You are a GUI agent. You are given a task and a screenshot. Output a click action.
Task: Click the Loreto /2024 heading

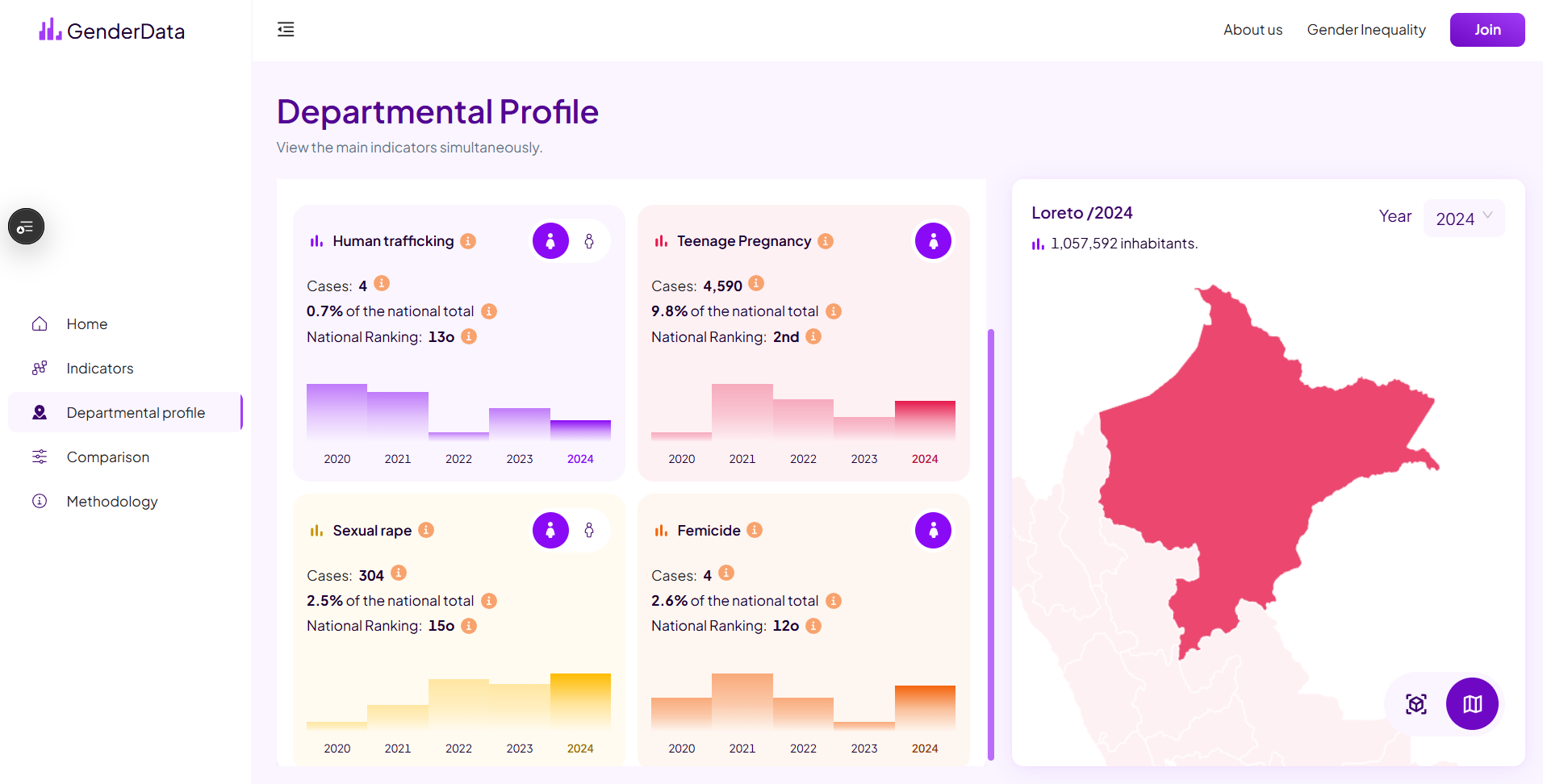click(x=1082, y=213)
